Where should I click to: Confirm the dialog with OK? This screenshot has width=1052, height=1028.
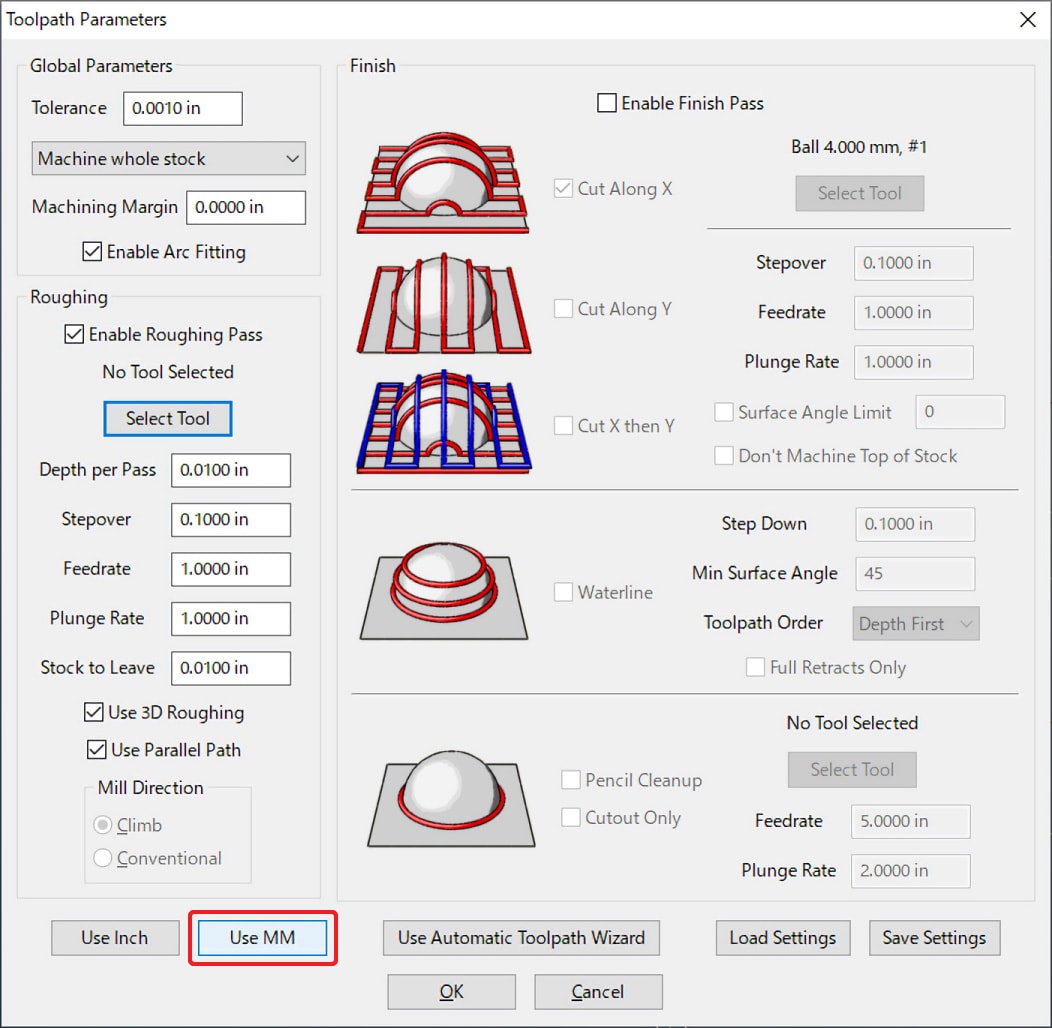point(451,992)
